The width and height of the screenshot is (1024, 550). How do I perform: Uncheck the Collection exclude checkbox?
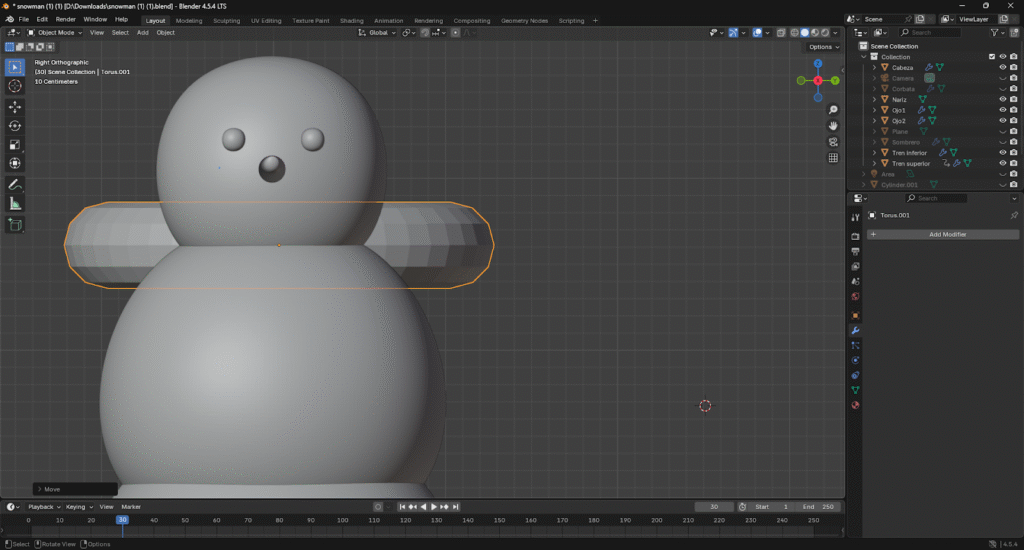[992, 57]
